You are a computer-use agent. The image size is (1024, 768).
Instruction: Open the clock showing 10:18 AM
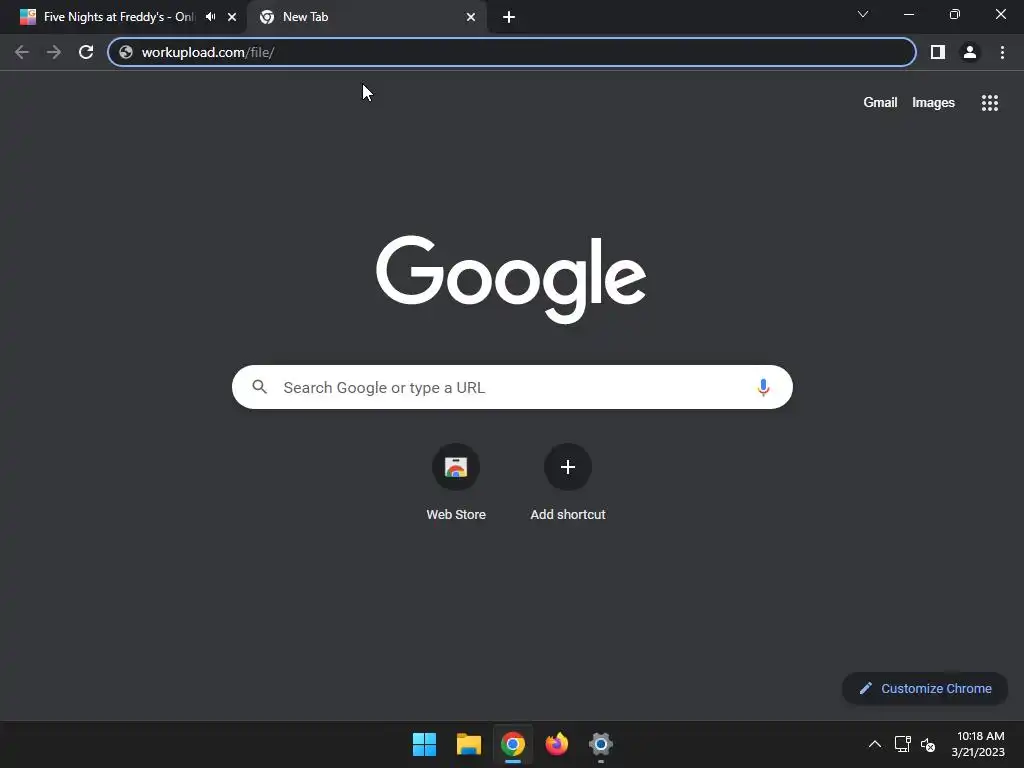tap(978, 744)
